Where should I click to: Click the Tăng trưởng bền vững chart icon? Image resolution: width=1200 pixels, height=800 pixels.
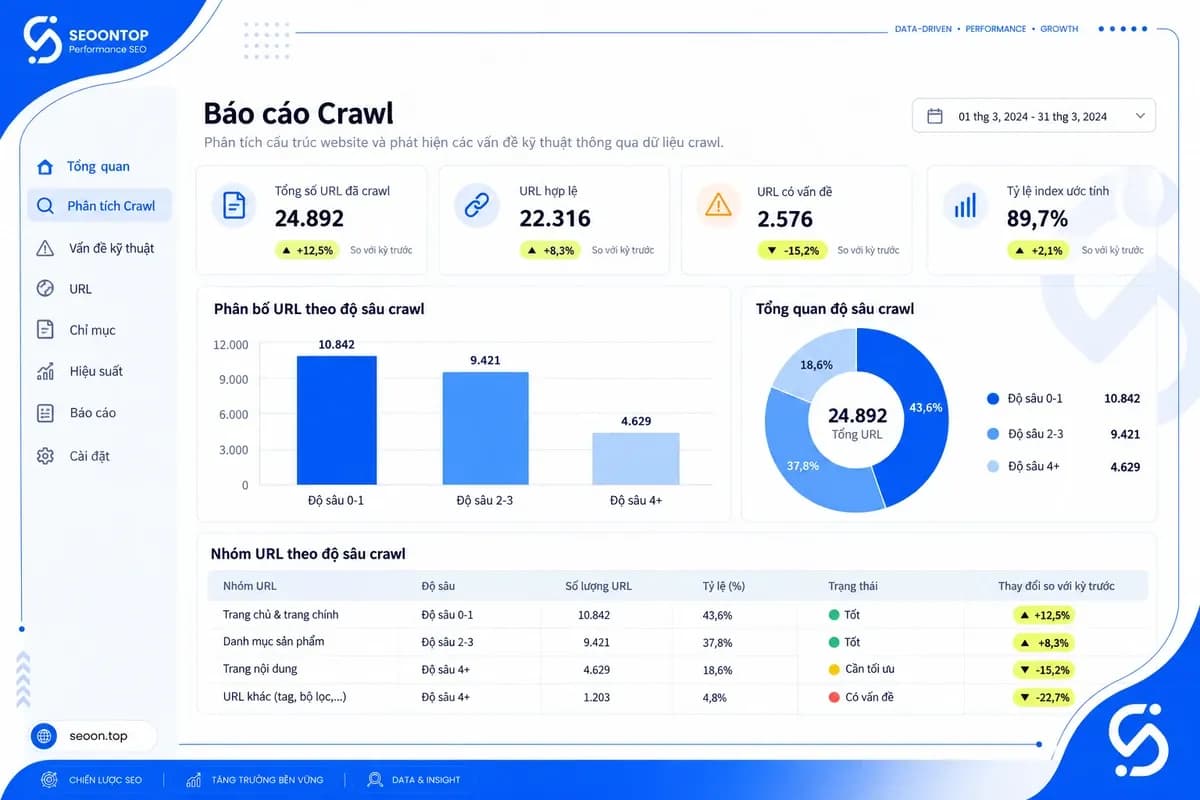(194, 780)
